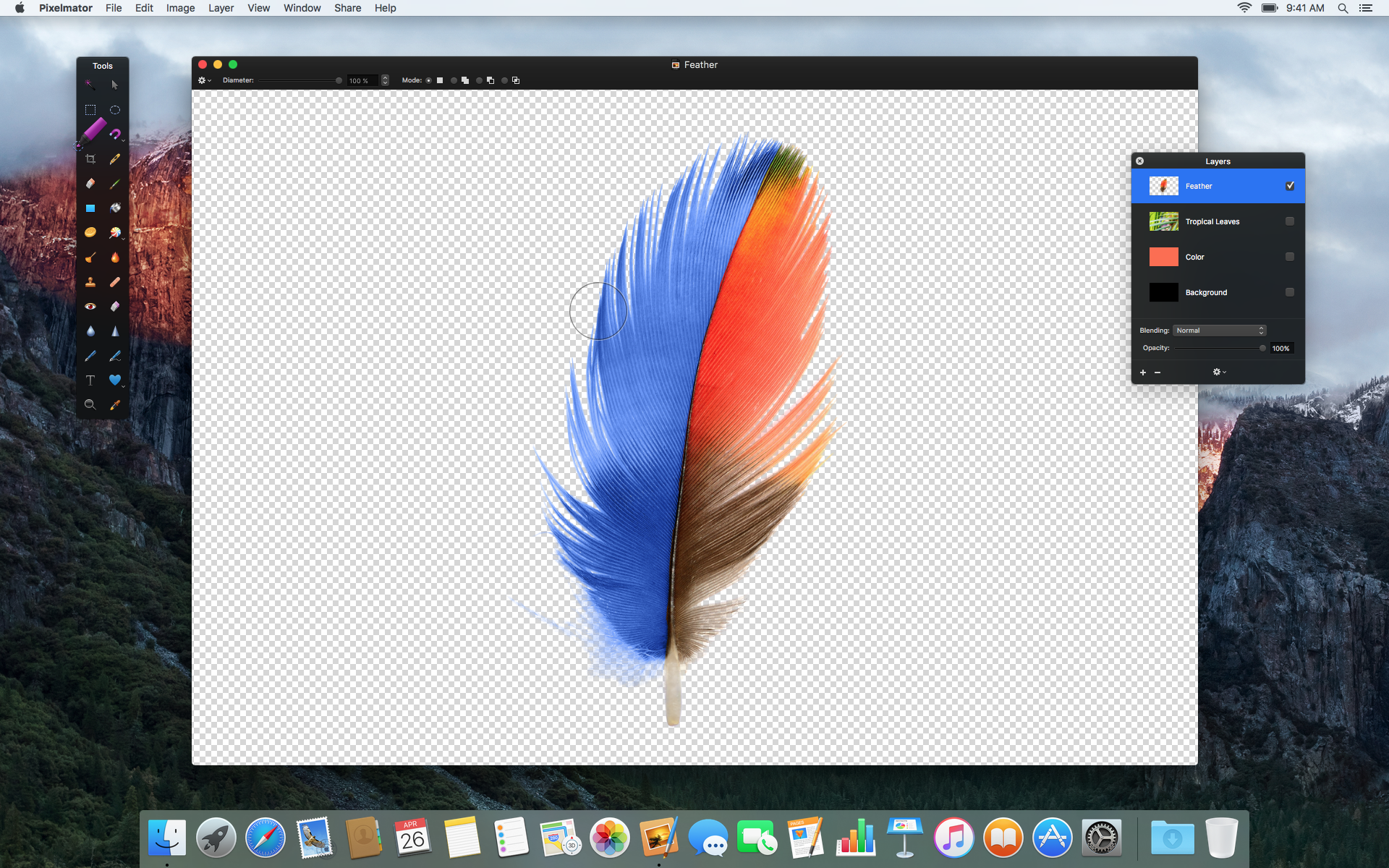
Task: Toggle visibility of Background layer
Action: tap(1290, 292)
